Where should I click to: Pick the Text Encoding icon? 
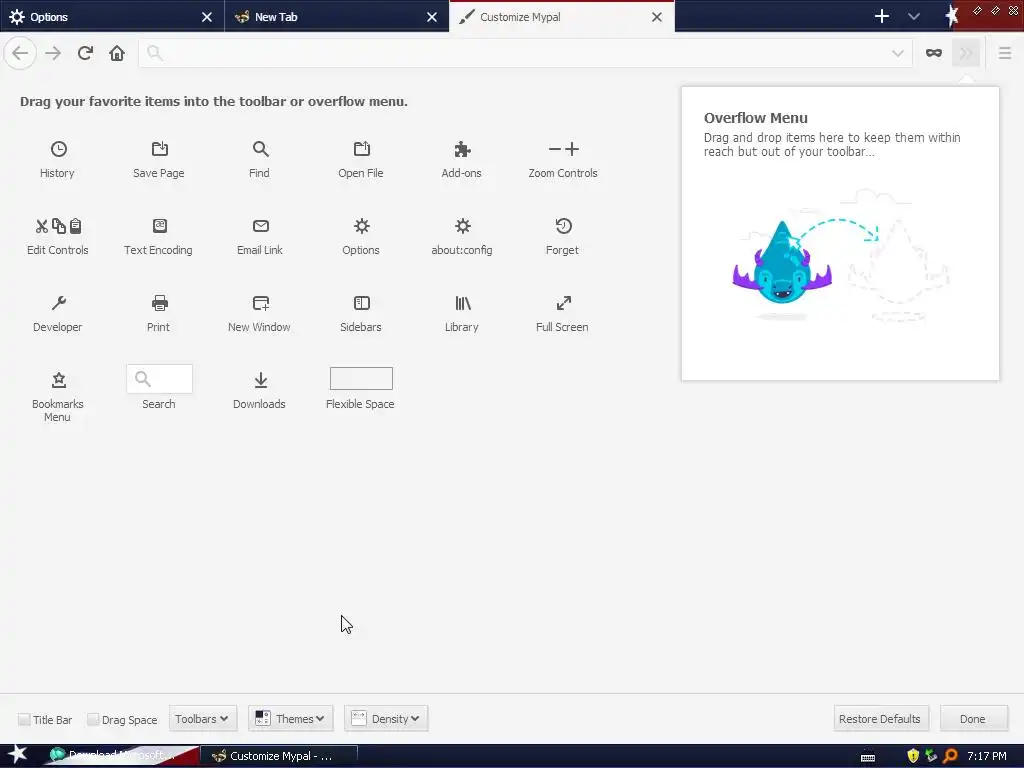click(159, 226)
